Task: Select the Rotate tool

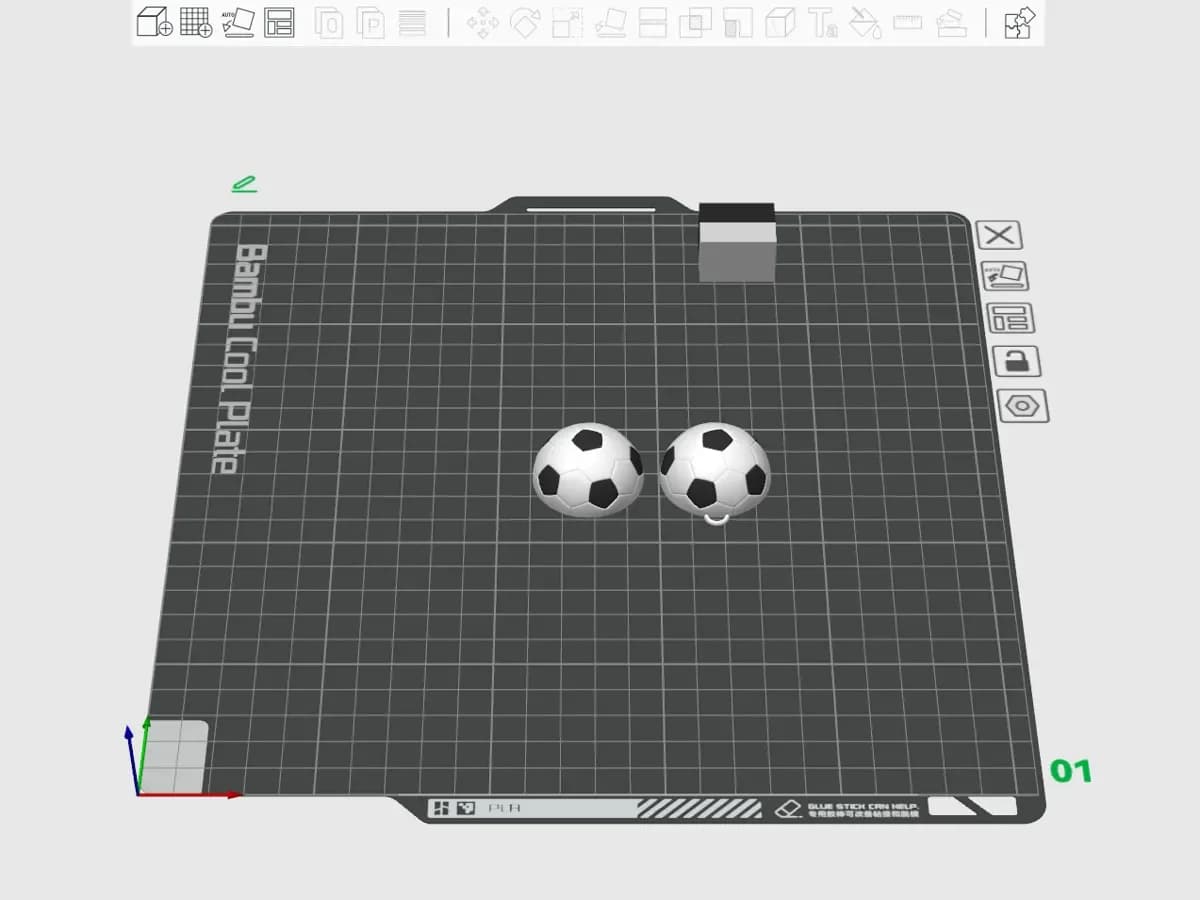Action: tap(525, 22)
